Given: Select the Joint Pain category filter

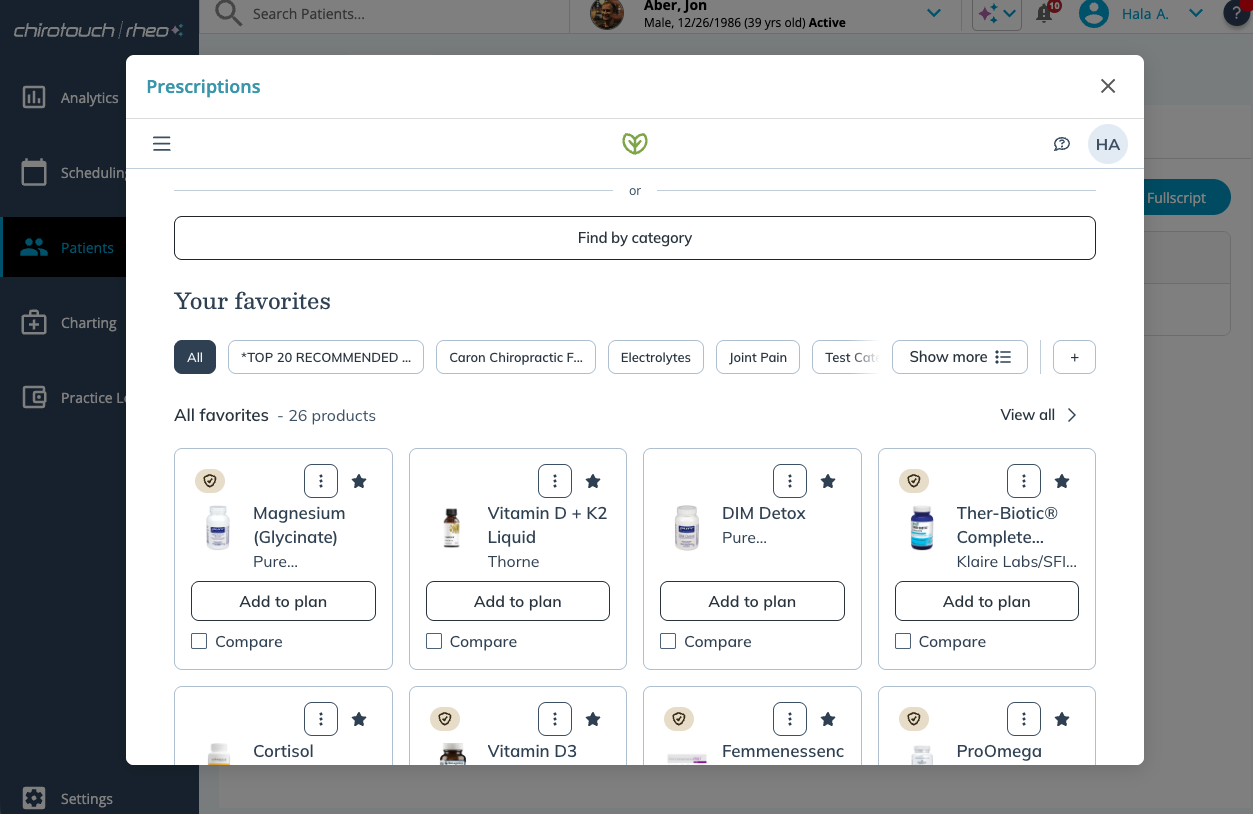Looking at the screenshot, I should [x=757, y=357].
